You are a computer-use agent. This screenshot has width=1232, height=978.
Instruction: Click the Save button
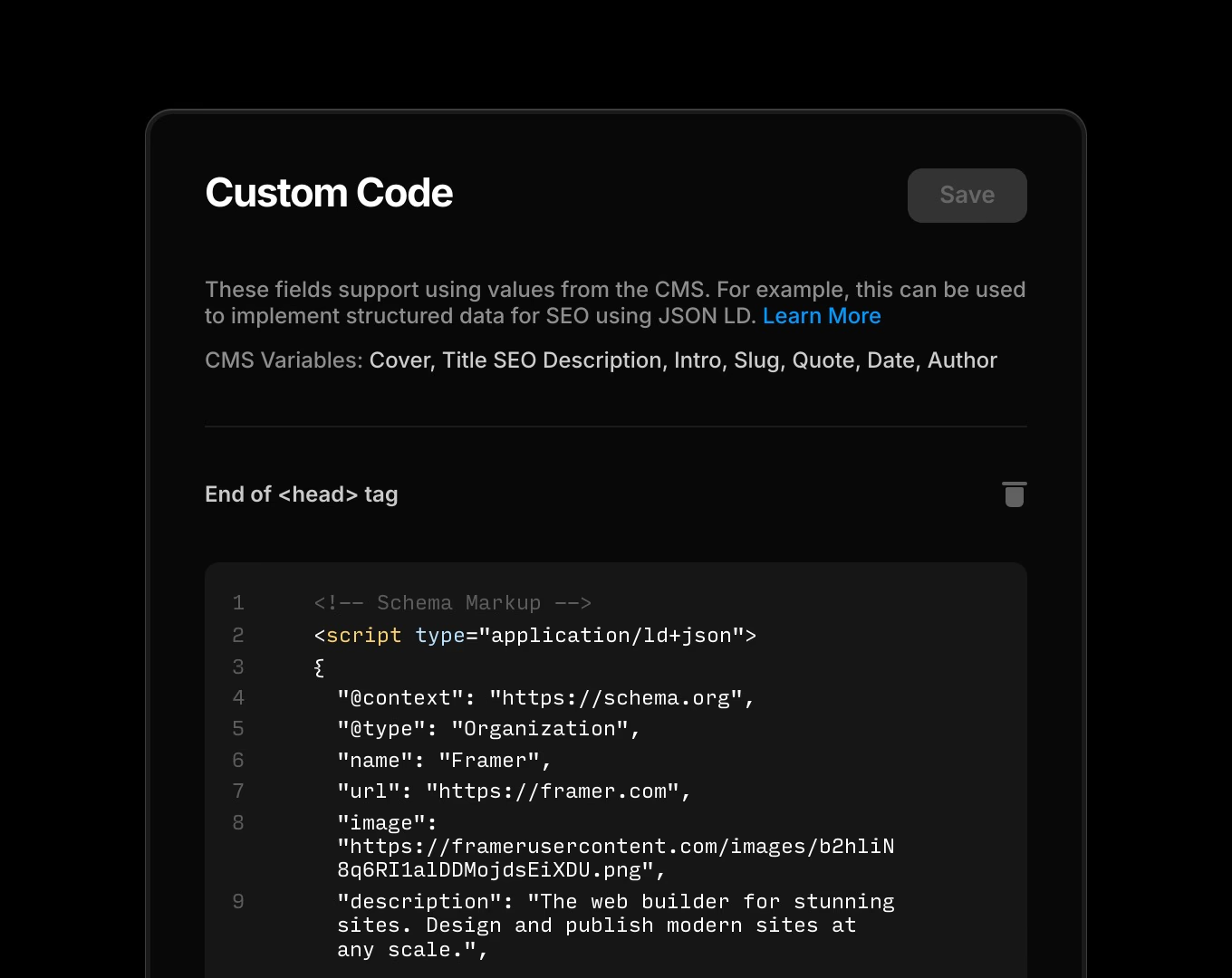pos(967,195)
